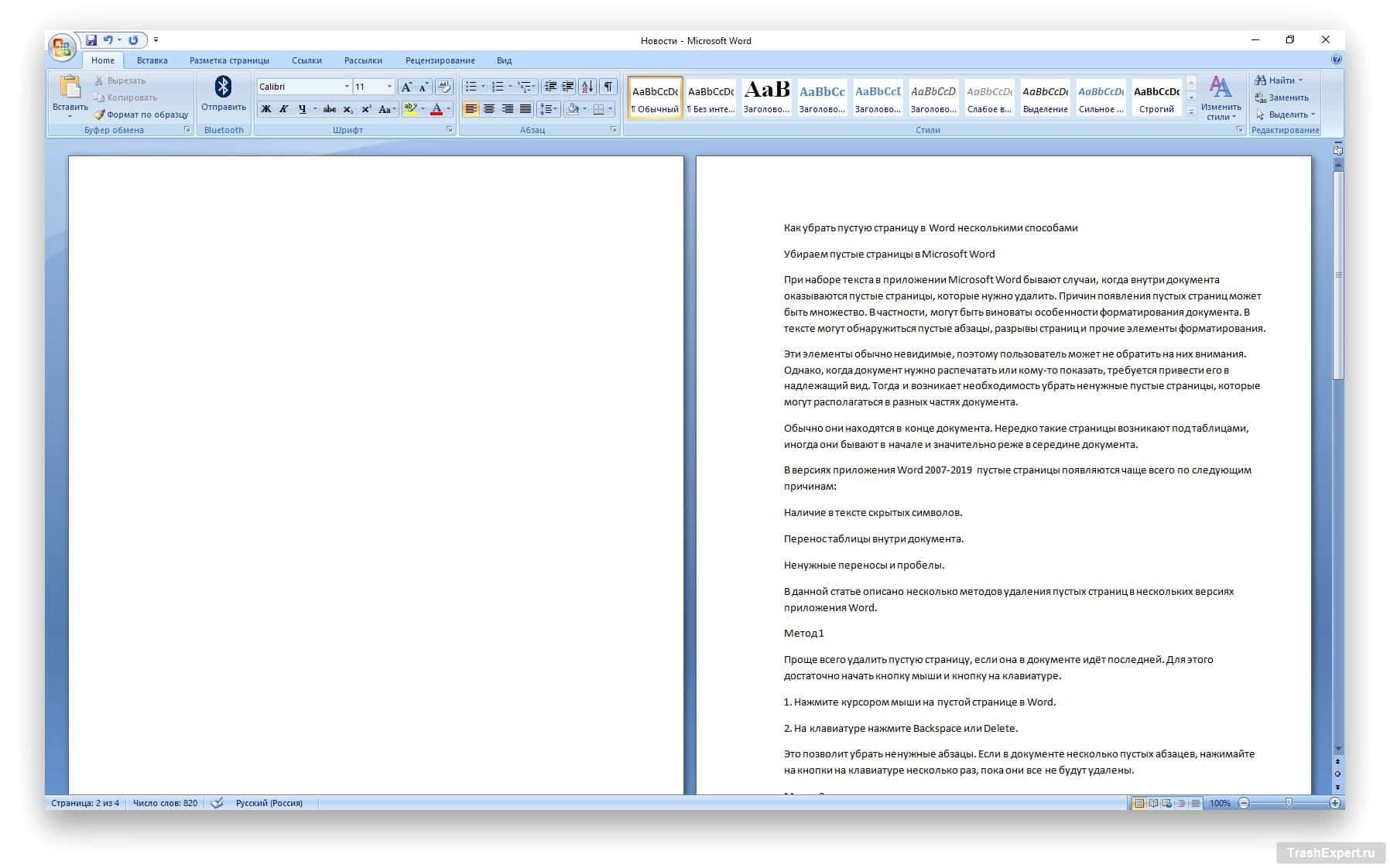
Task: Toggle strikethrough abc formatting
Action: (330, 109)
